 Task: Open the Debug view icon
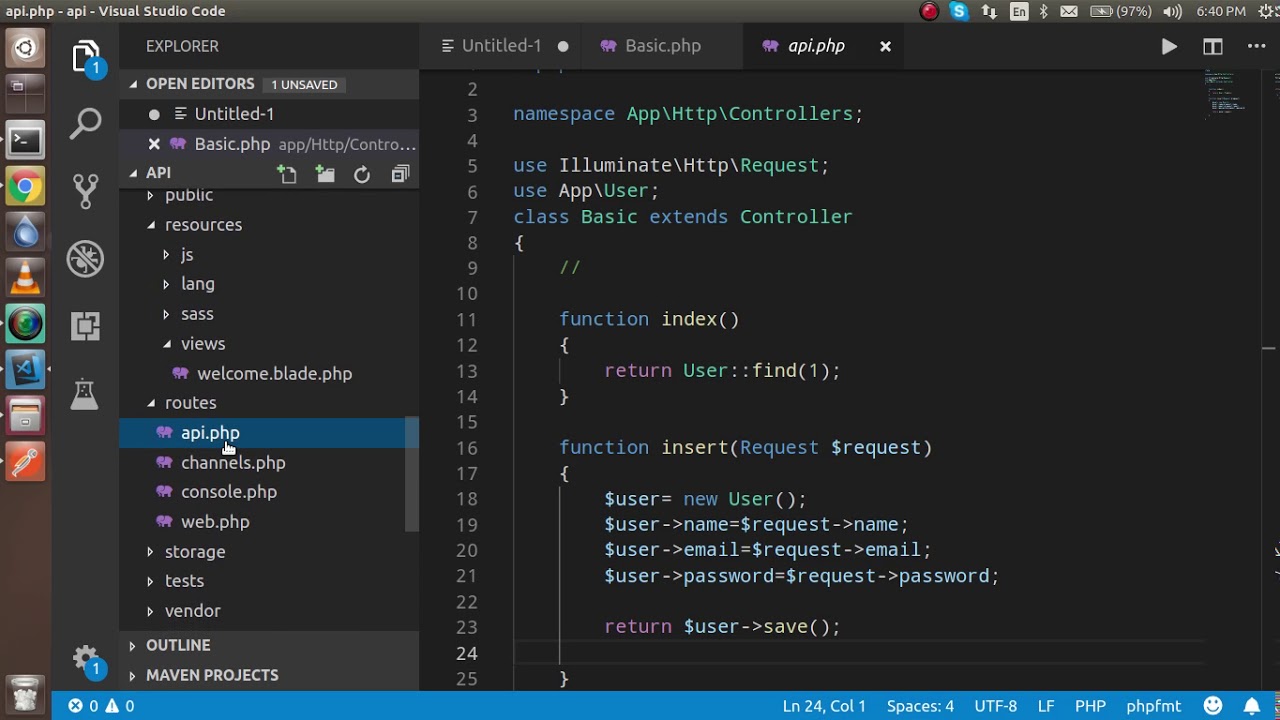click(x=85, y=259)
